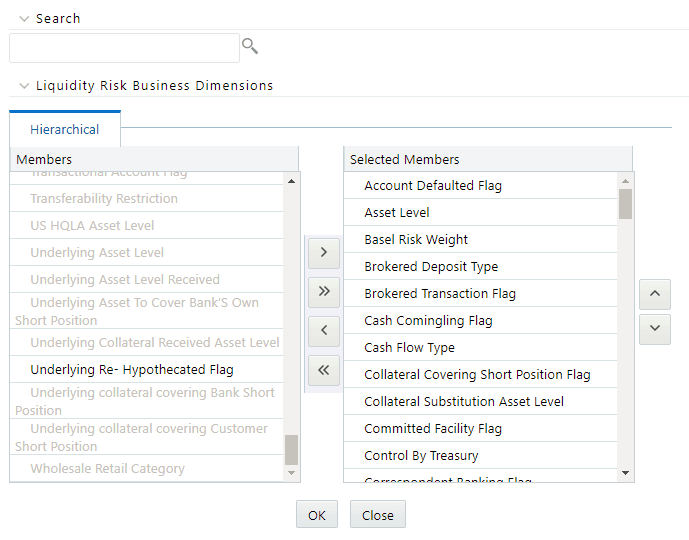Viewport: 689px width, 540px height.
Task: Select Underlying Collateral Received Asset Level
Action: [x=147, y=343]
